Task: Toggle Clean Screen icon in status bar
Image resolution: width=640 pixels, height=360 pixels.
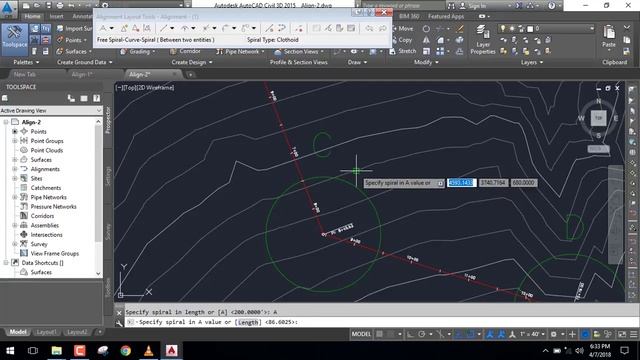Action: pos(622,334)
